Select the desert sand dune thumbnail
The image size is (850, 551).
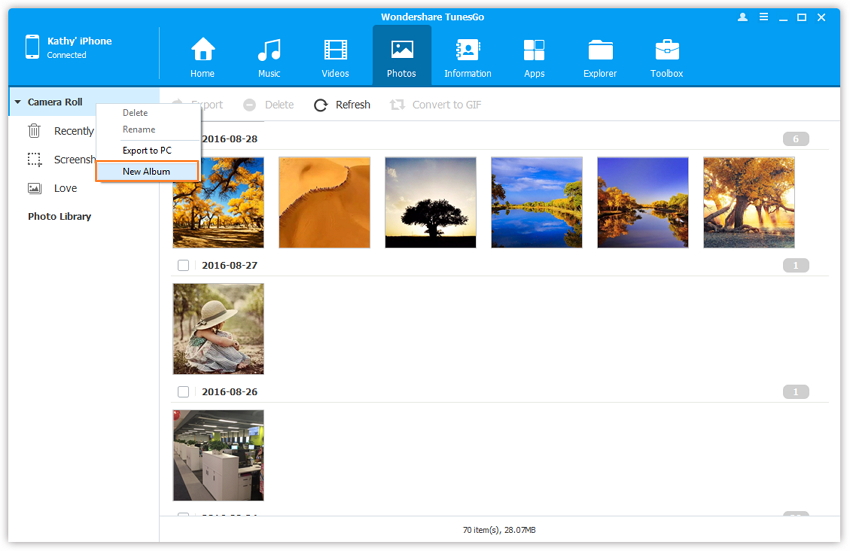point(324,202)
